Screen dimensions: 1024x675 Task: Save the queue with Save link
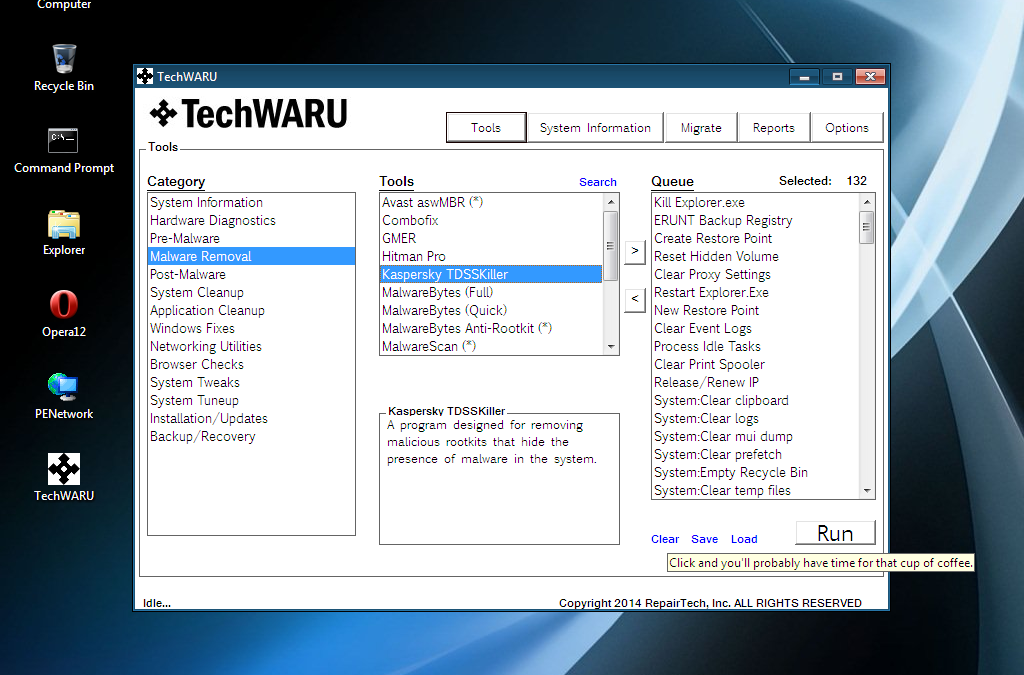click(x=705, y=539)
